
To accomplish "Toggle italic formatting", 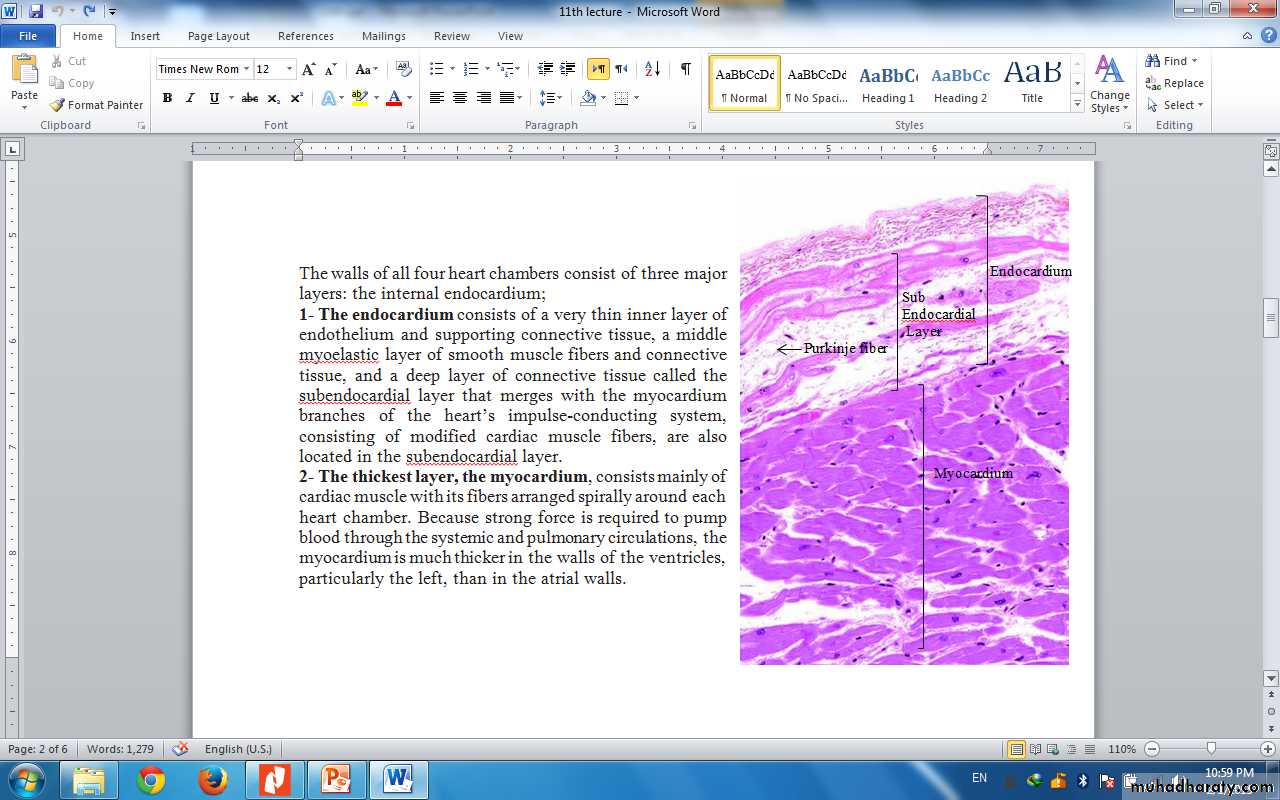I will coord(190,98).
